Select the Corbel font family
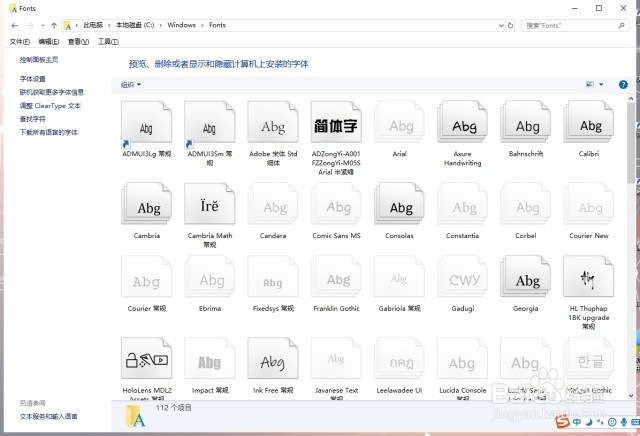Viewport: 640px width, 436px height. [x=526, y=204]
